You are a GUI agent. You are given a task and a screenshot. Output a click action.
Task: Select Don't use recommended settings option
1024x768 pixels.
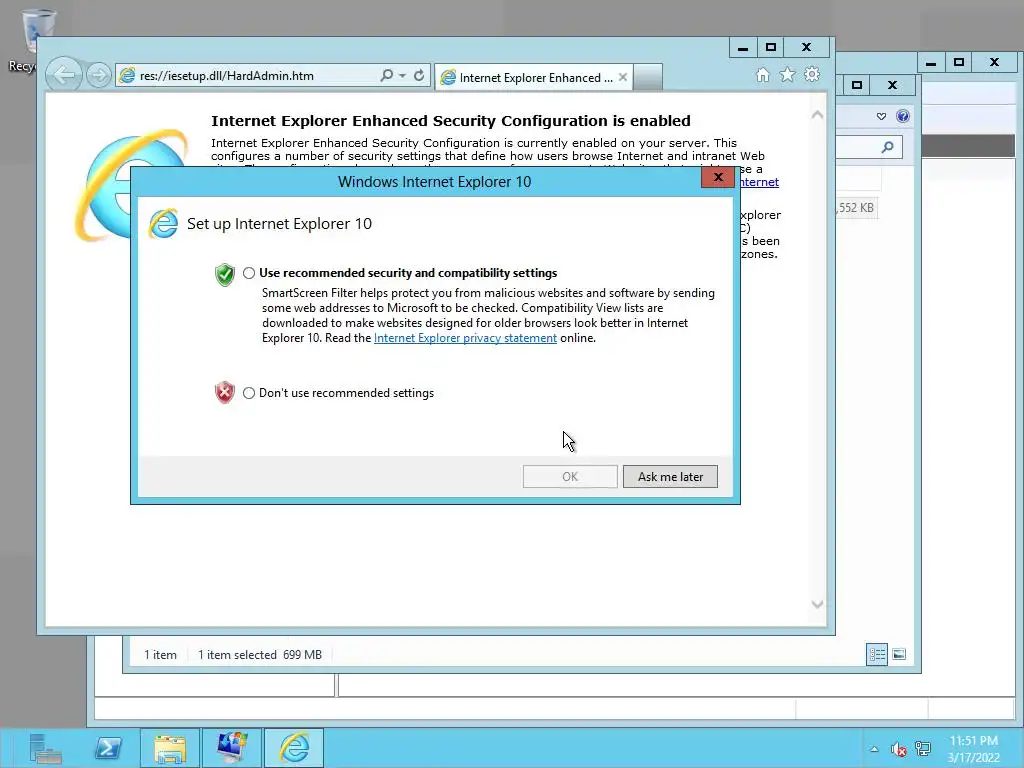pos(249,393)
